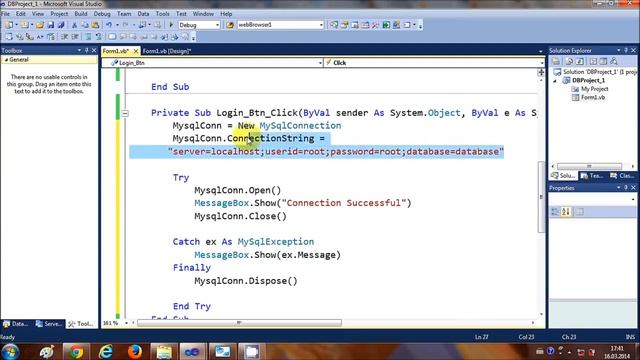
Task: Open Internet Explorer from the taskbar
Action: [x=106, y=351]
